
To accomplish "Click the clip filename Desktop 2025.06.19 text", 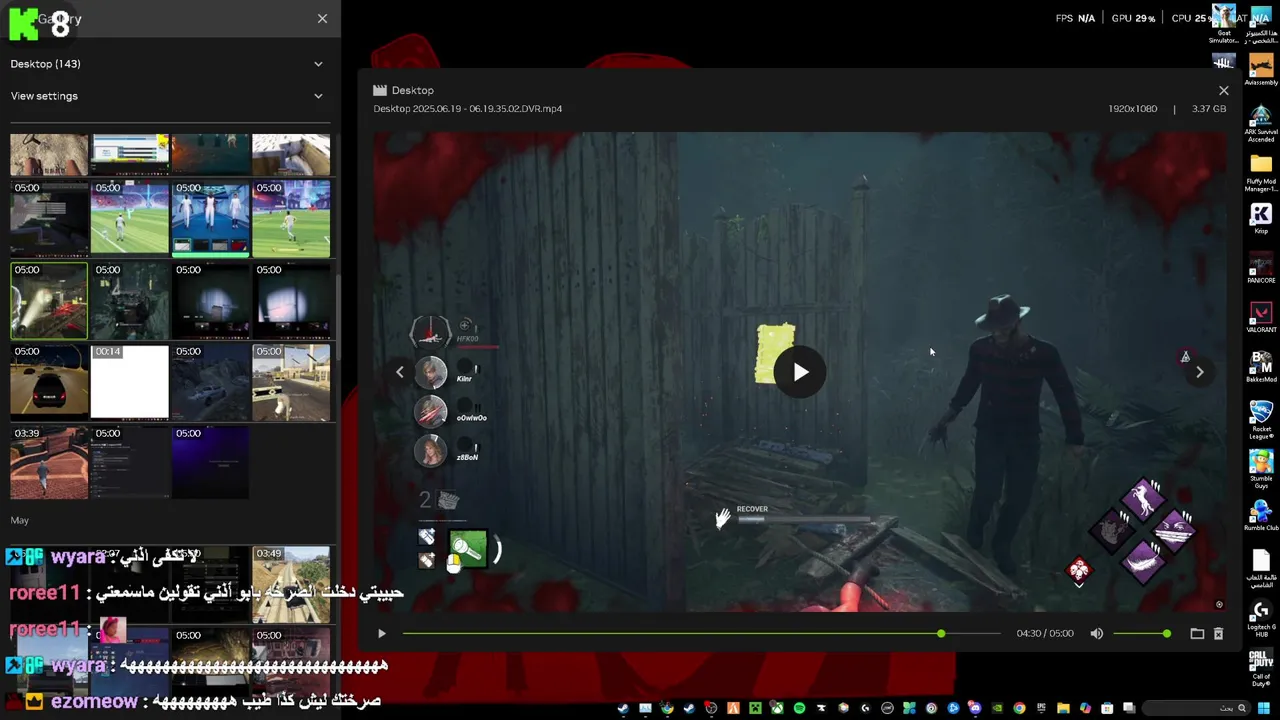I will click(468, 108).
